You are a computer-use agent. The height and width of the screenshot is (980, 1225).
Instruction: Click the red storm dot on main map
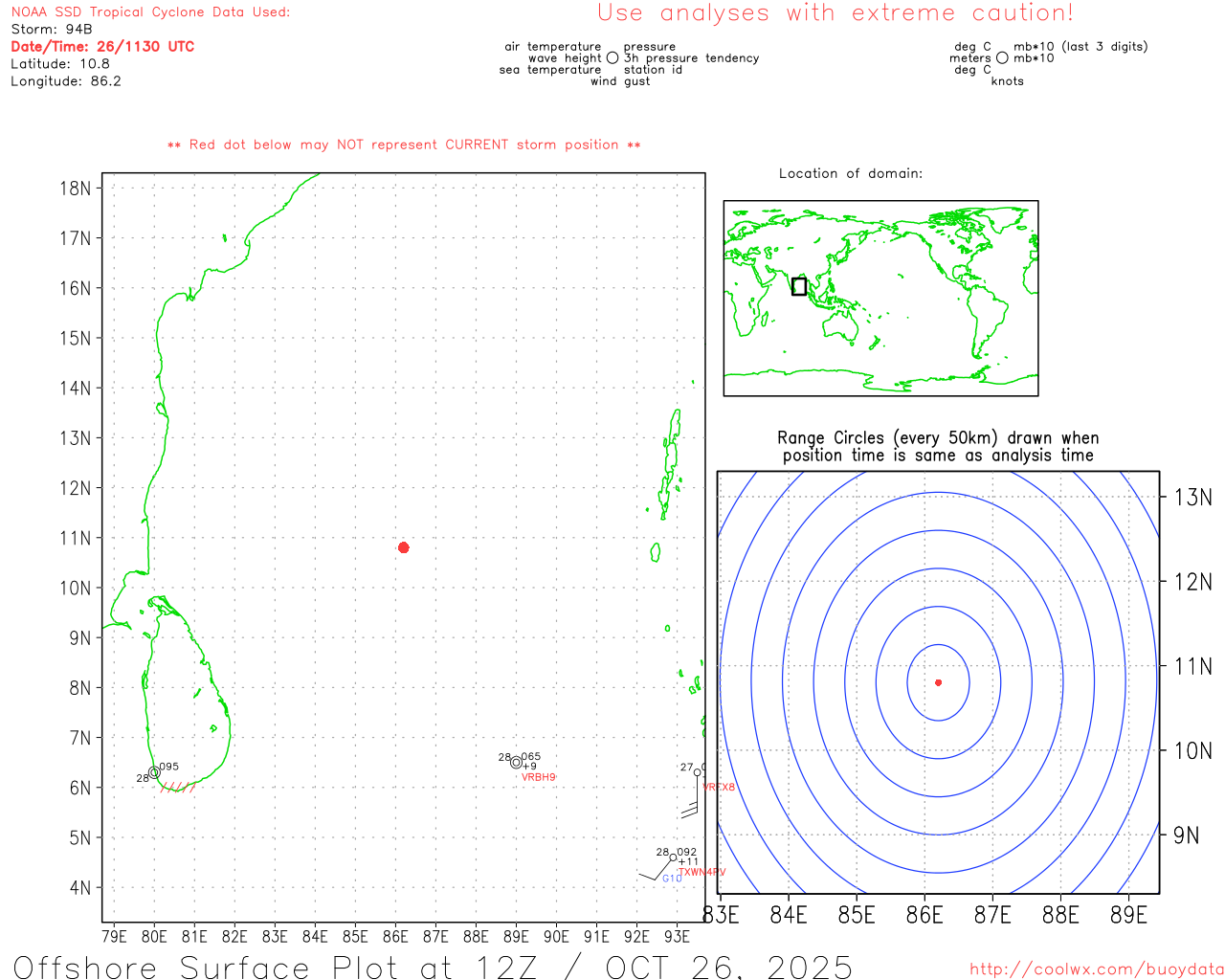pyautogui.click(x=404, y=547)
